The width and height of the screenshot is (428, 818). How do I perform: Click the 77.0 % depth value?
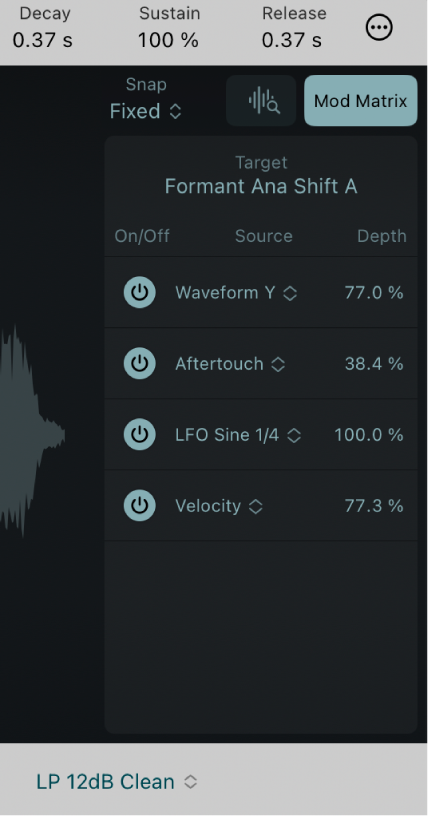(374, 293)
